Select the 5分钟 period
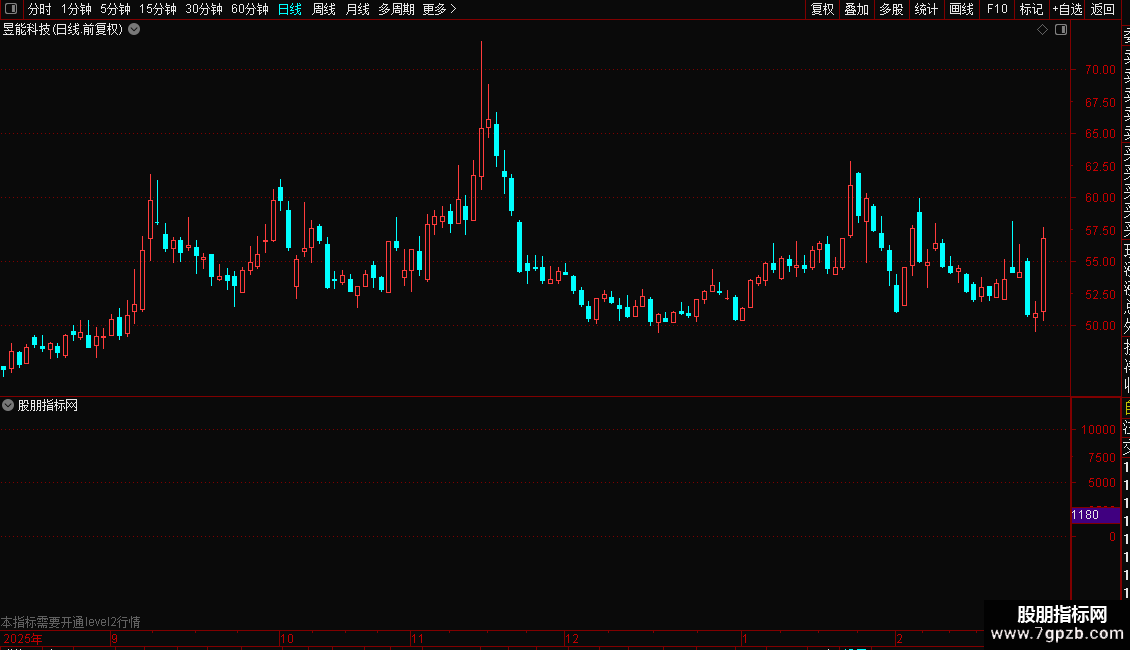 [115, 9]
